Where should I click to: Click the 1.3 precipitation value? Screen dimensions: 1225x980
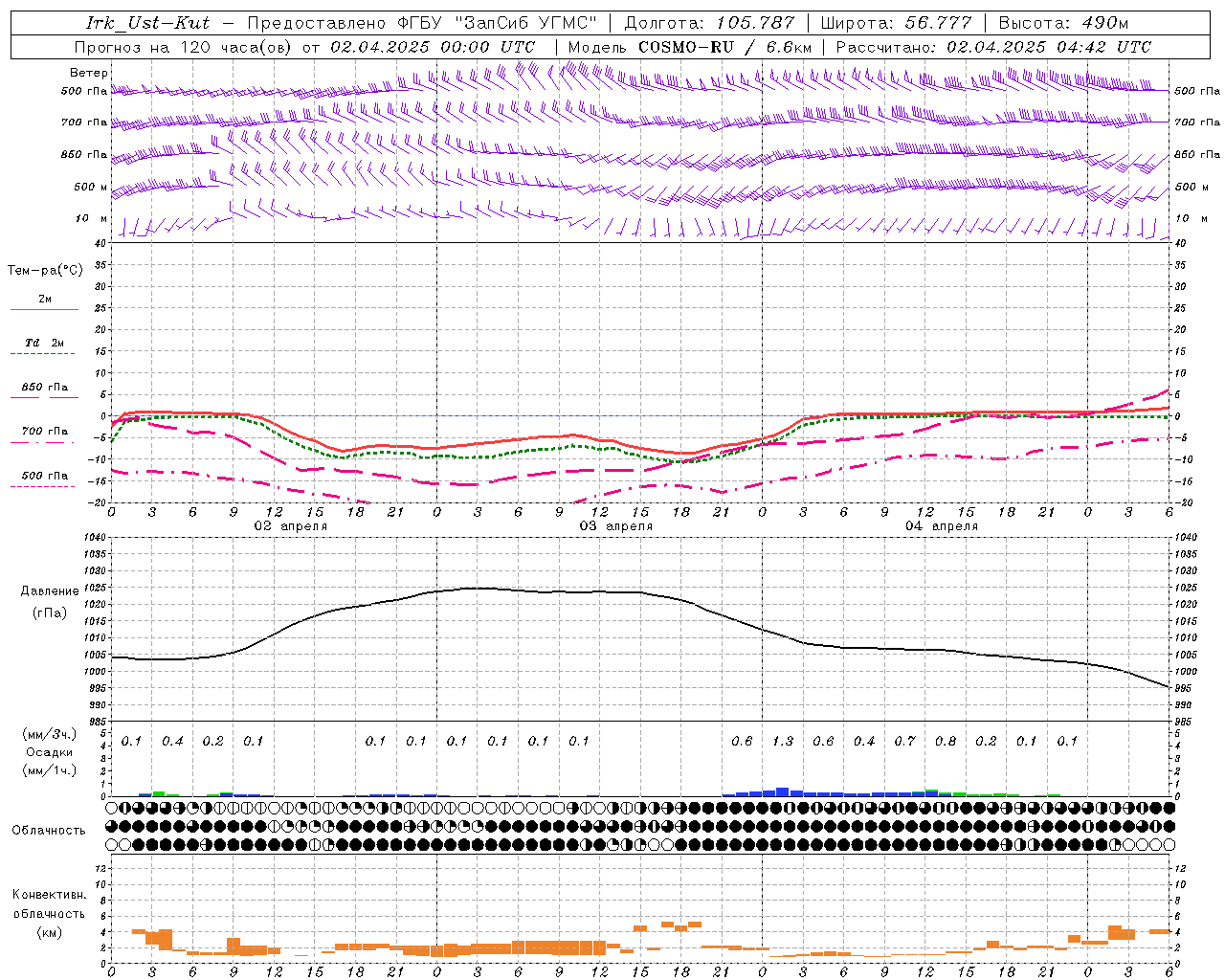[x=783, y=742]
